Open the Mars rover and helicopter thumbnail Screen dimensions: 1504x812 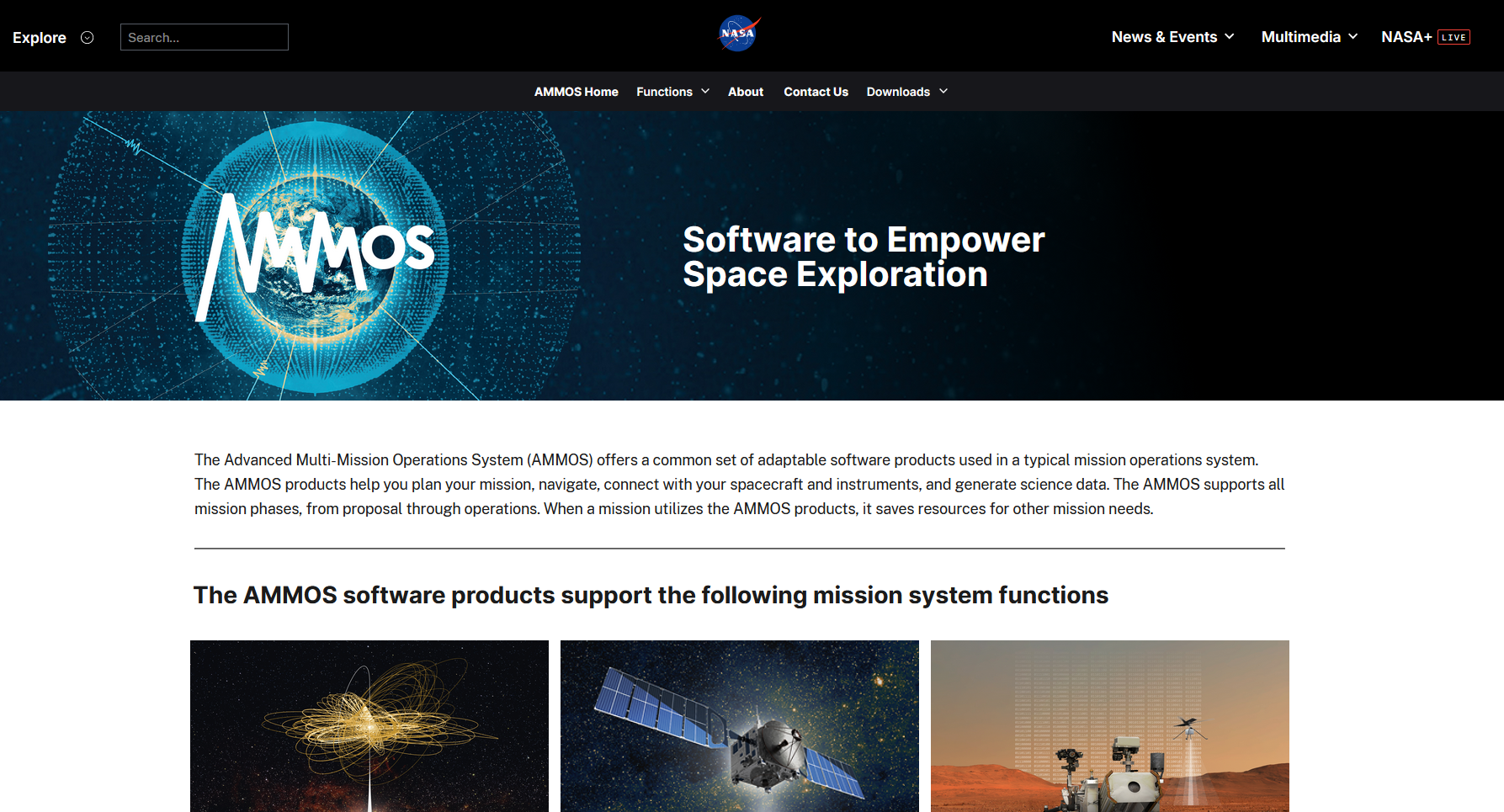[1109, 725]
